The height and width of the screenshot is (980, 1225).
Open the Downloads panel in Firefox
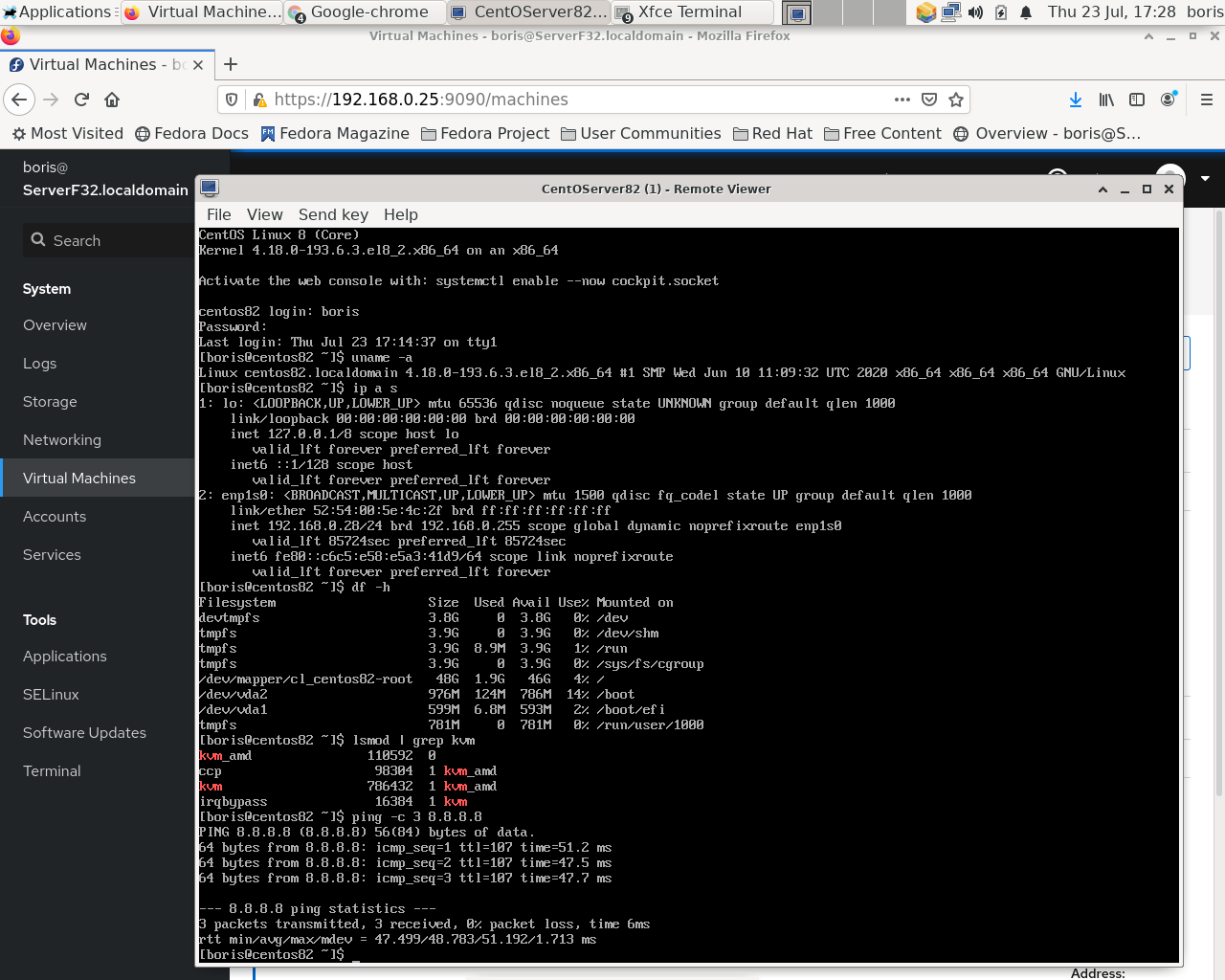(1075, 99)
